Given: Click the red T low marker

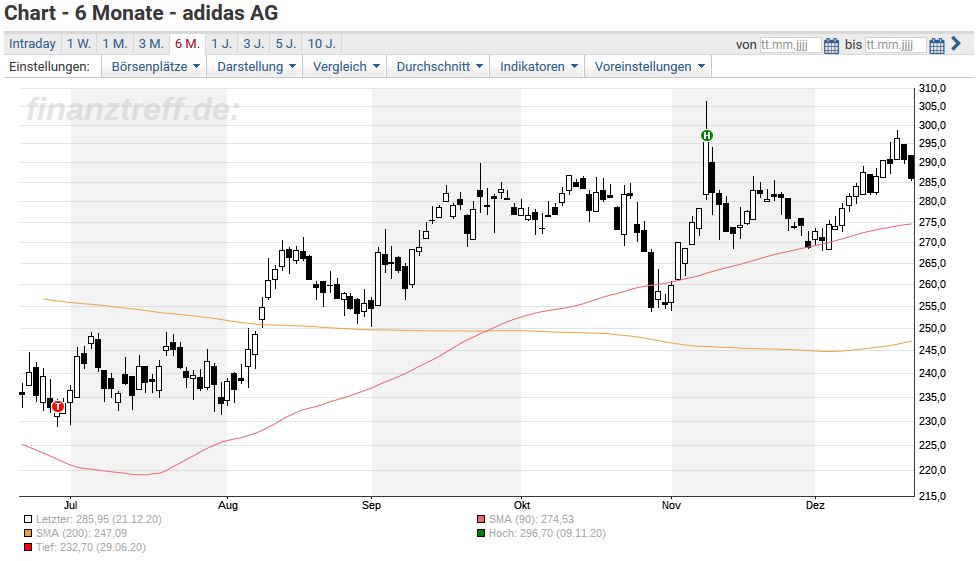Looking at the screenshot, I should click(x=58, y=407).
